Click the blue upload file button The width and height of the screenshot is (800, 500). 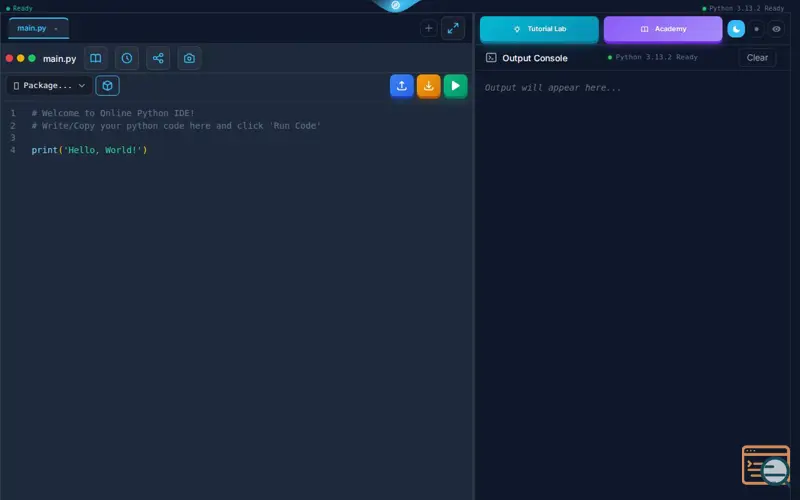(402, 86)
